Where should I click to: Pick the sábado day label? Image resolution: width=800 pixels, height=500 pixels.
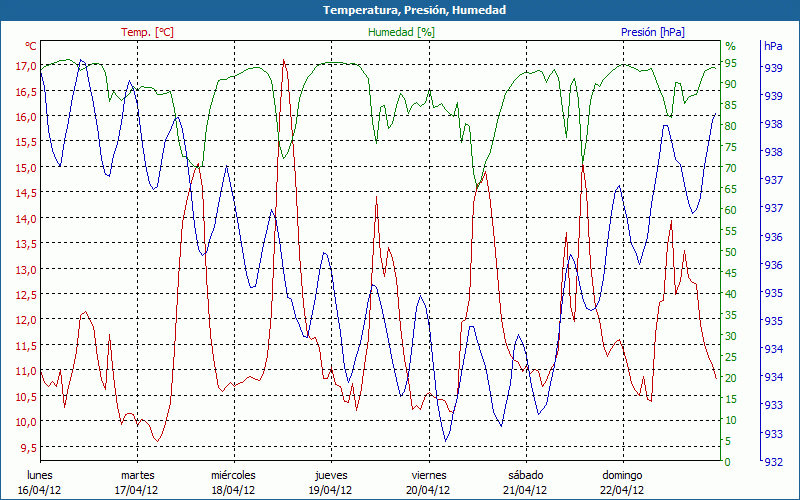pos(525,475)
